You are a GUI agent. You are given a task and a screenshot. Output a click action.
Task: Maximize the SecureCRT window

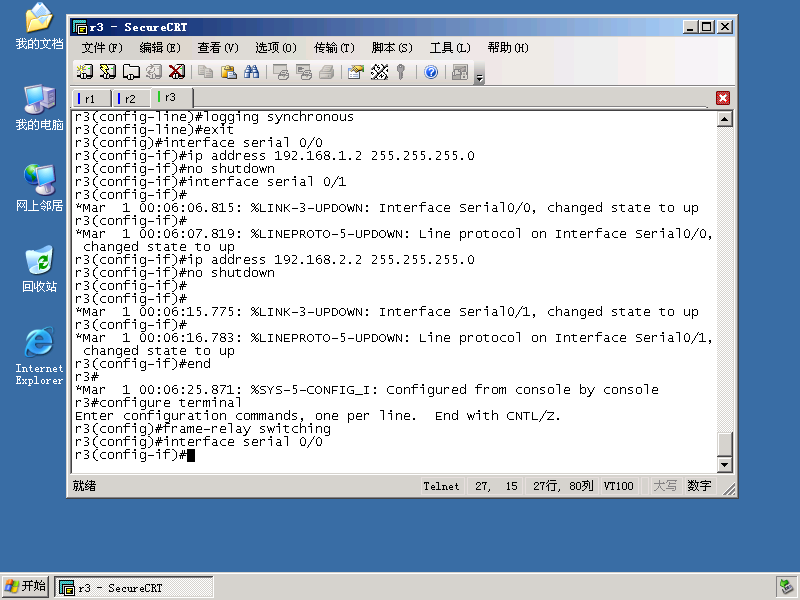[x=707, y=27]
